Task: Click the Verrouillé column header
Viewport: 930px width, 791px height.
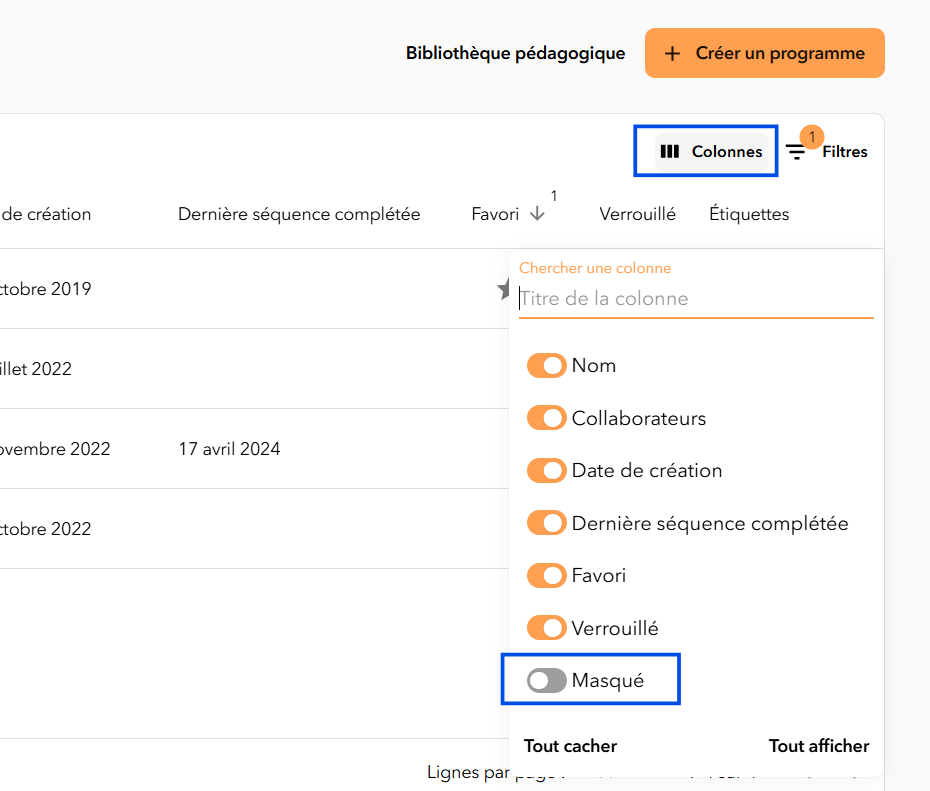Action: pyautogui.click(x=637, y=214)
